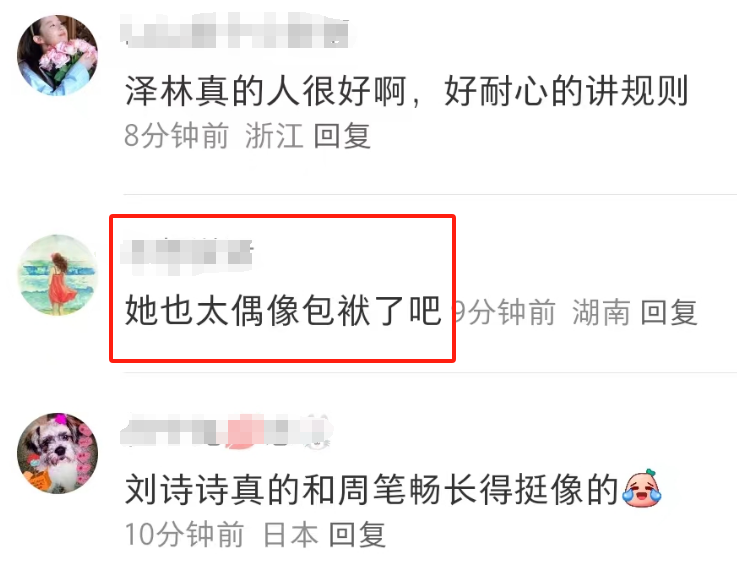Open third commenter's blurred username
737x562 pixels.
(227, 430)
